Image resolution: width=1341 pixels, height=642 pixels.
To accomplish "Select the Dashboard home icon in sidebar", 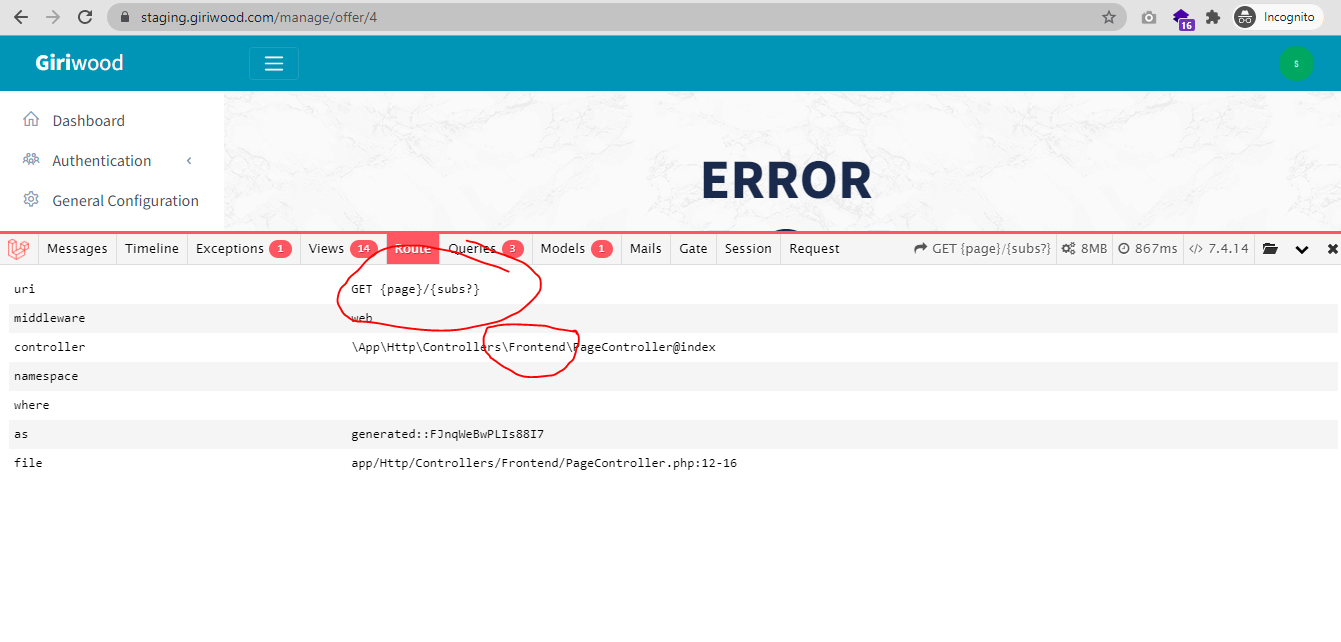I will [30, 119].
